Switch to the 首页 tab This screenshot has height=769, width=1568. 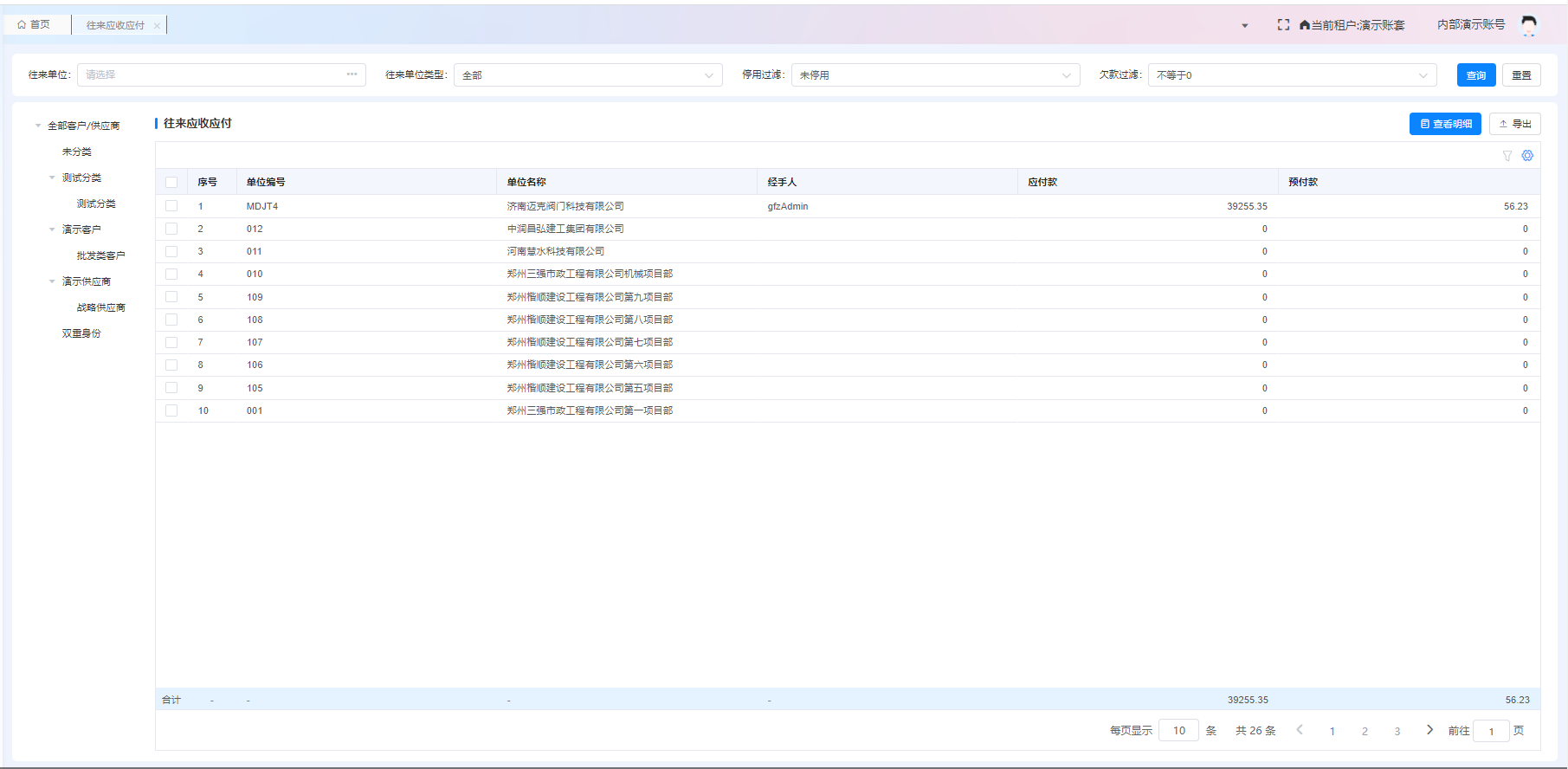pos(35,25)
